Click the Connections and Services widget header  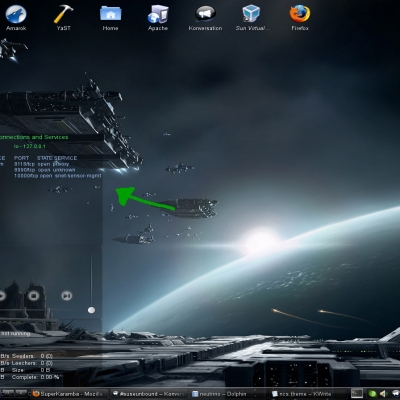(34, 137)
